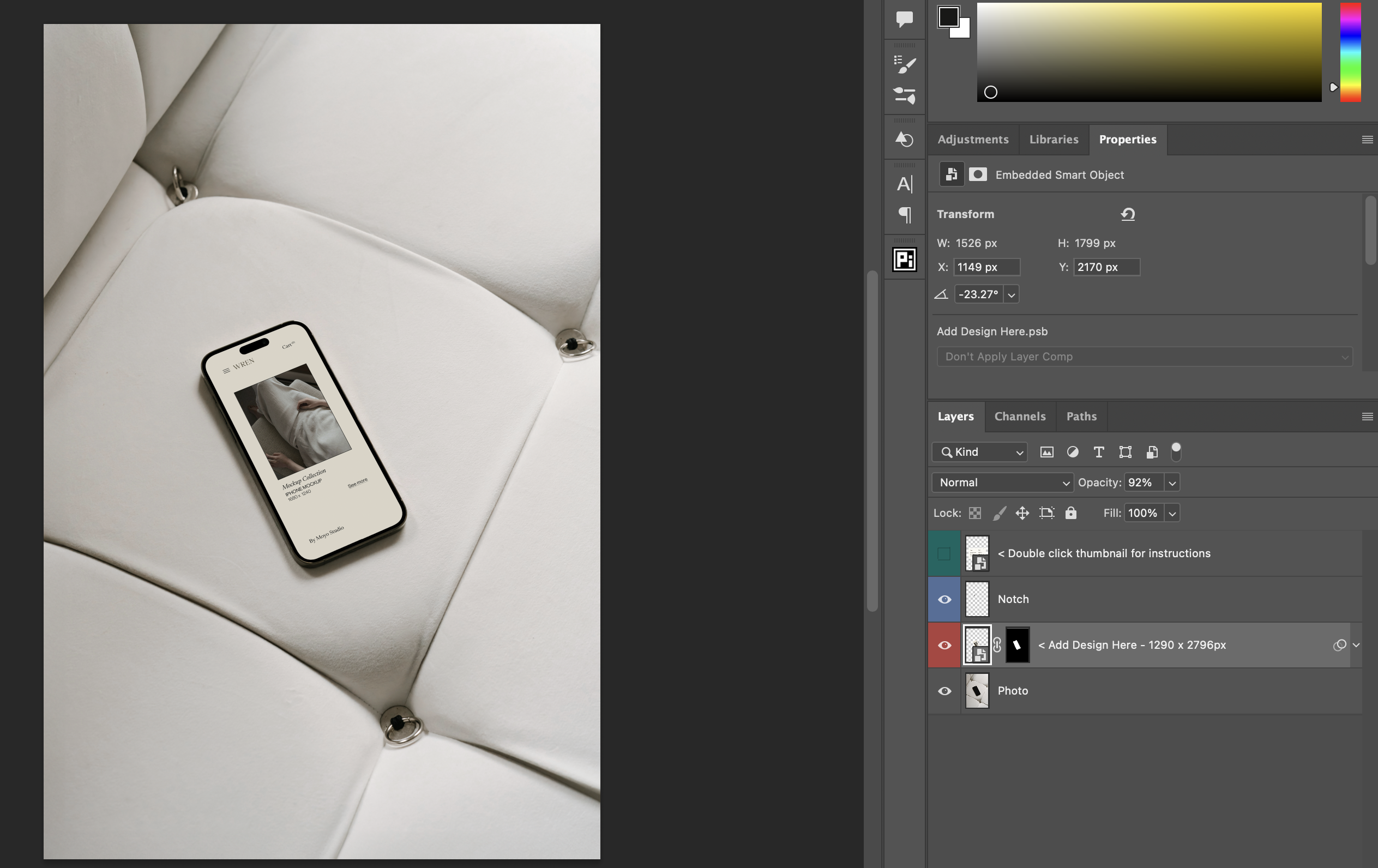Open the Brush Settings panel icon
This screenshot has height=868, width=1378.
[904, 64]
